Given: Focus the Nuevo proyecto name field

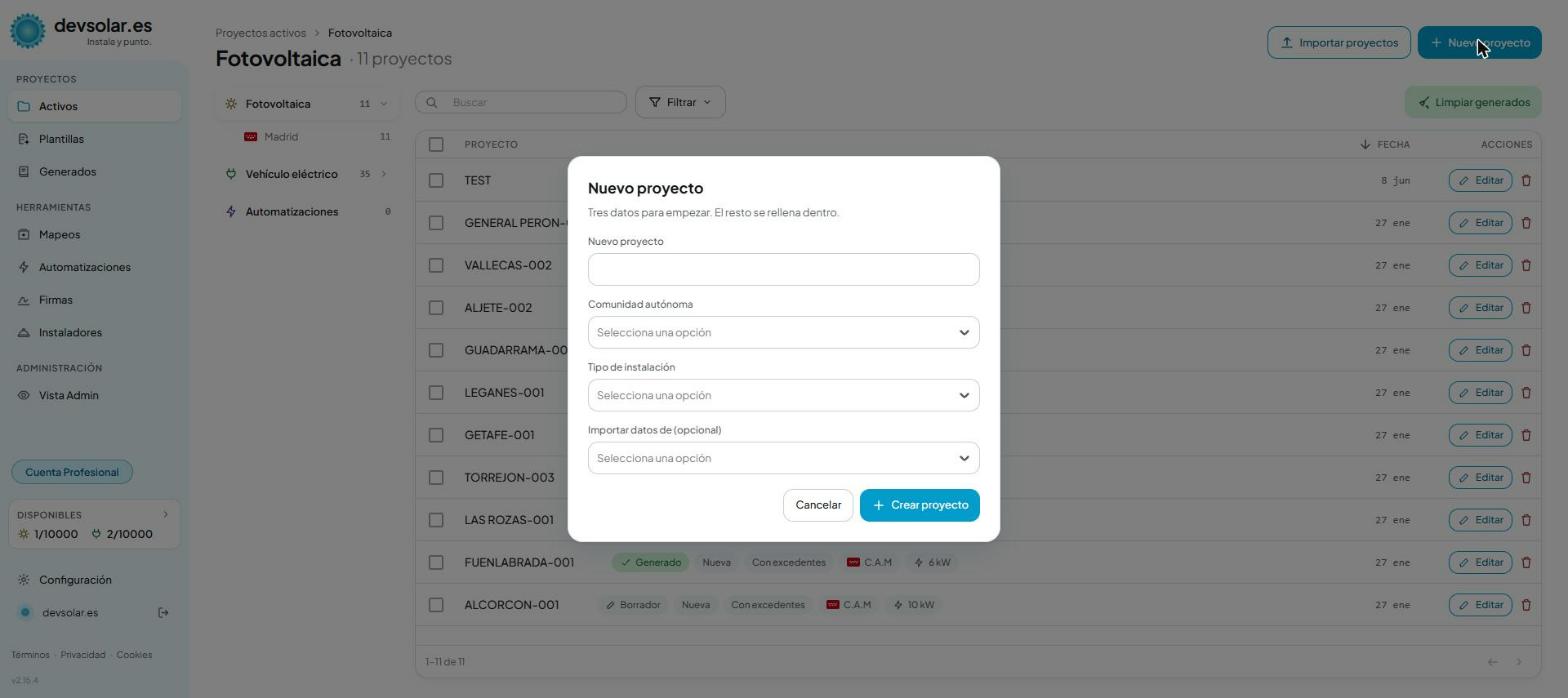Looking at the screenshot, I should [x=784, y=270].
